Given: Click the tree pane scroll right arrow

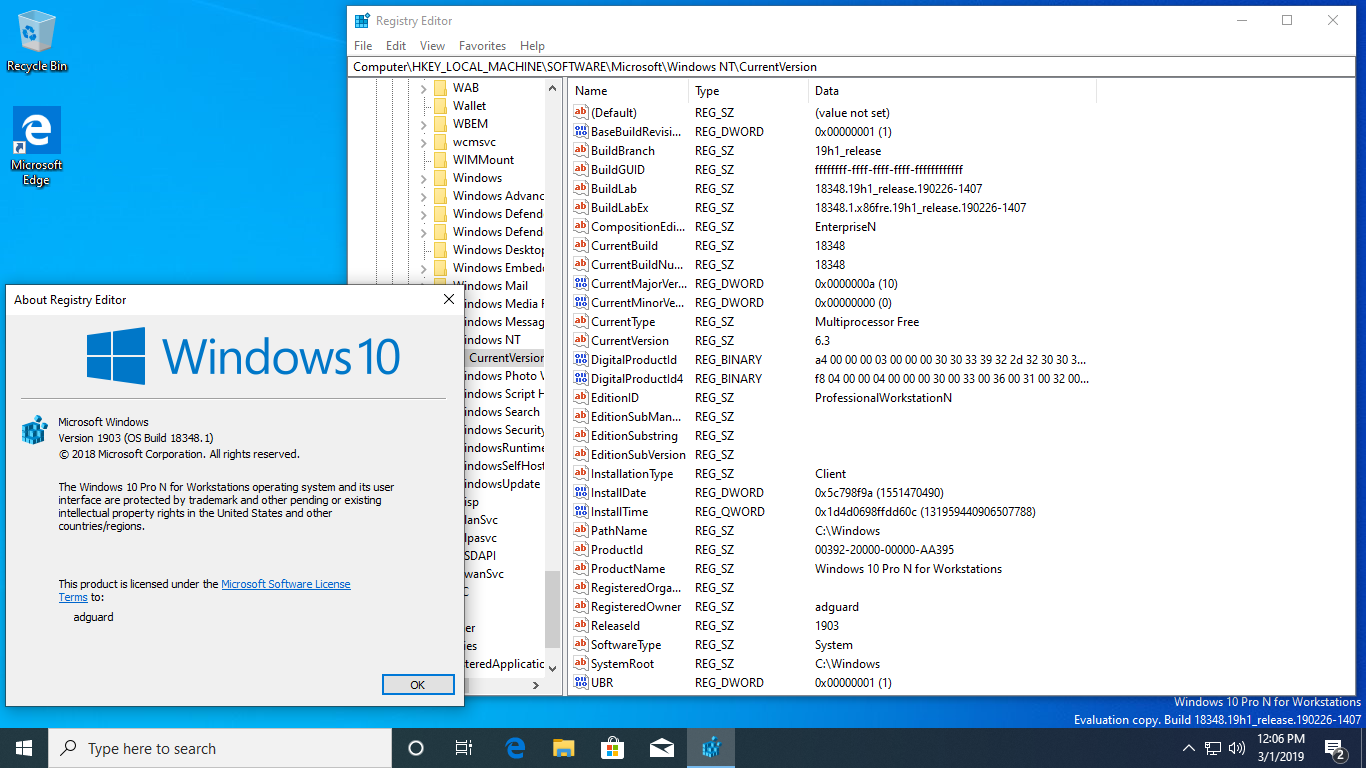Looking at the screenshot, I should point(535,686).
